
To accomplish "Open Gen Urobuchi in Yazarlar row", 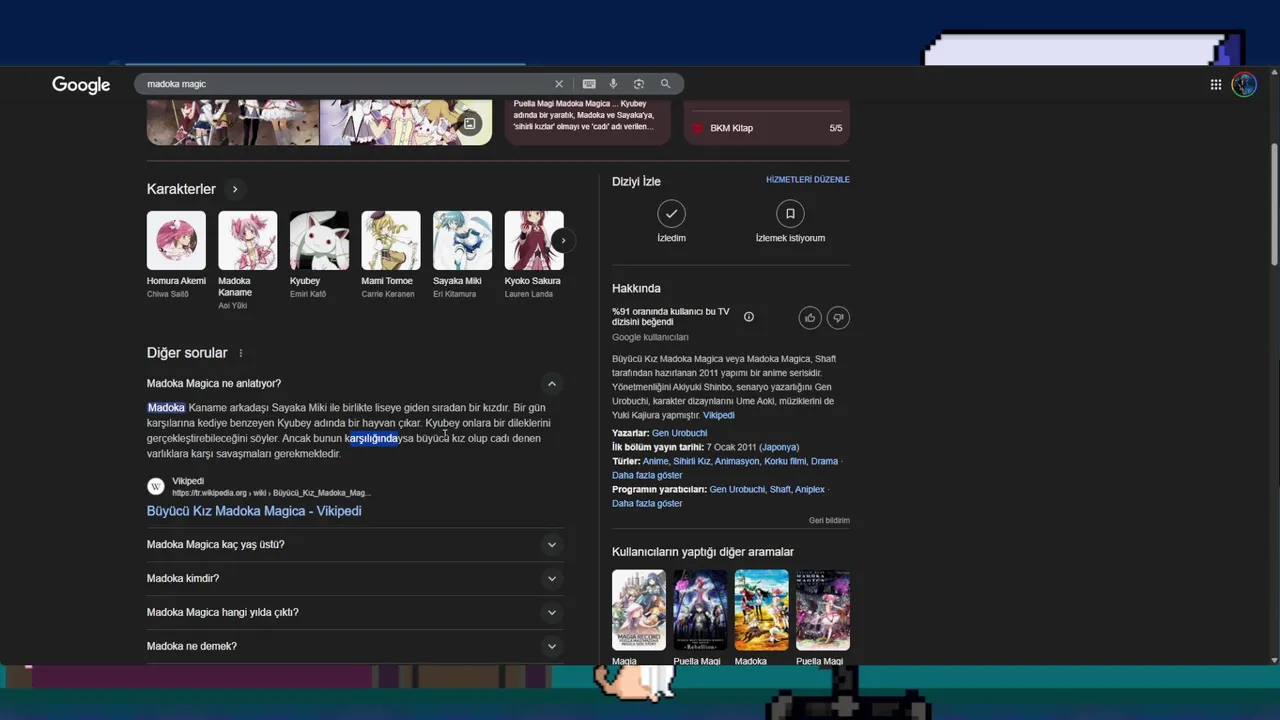I will (x=679, y=433).
